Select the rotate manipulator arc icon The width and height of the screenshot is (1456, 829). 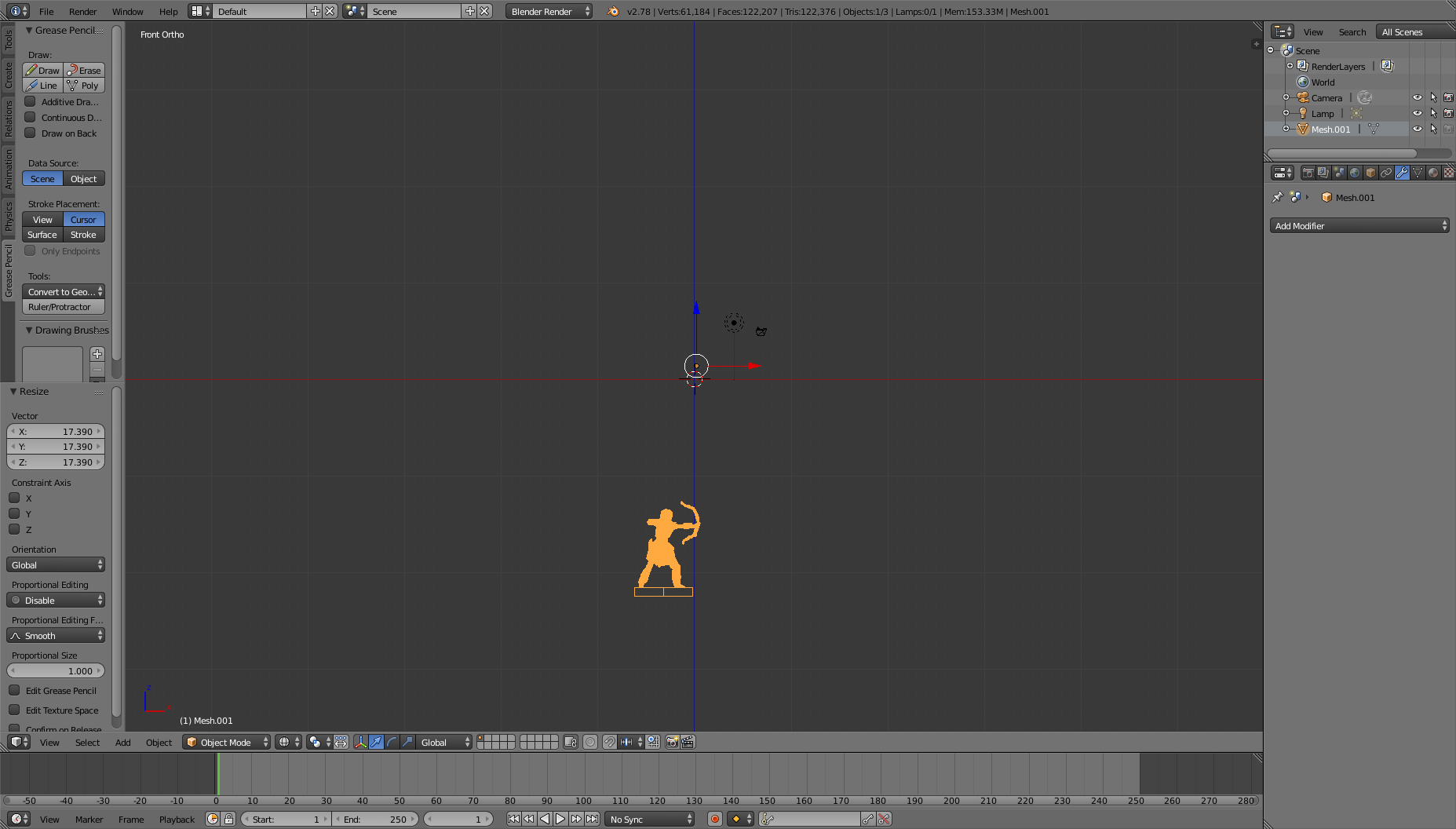pyautogui.click(x=392, y=742)
